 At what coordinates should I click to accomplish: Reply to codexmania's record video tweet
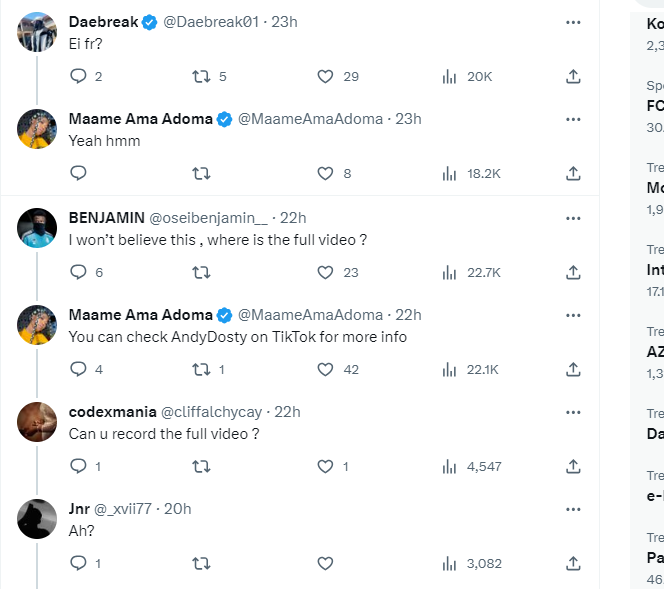pyautogui.click(x=79, y=466)
